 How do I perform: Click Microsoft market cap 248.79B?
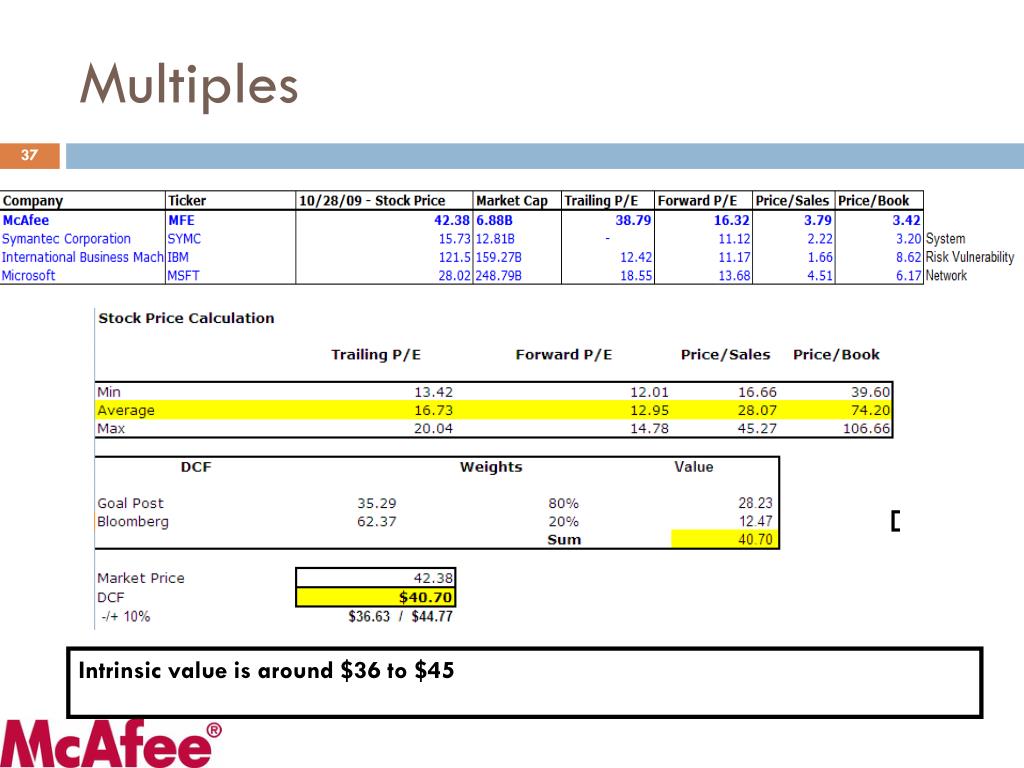[x=498, y=275]
